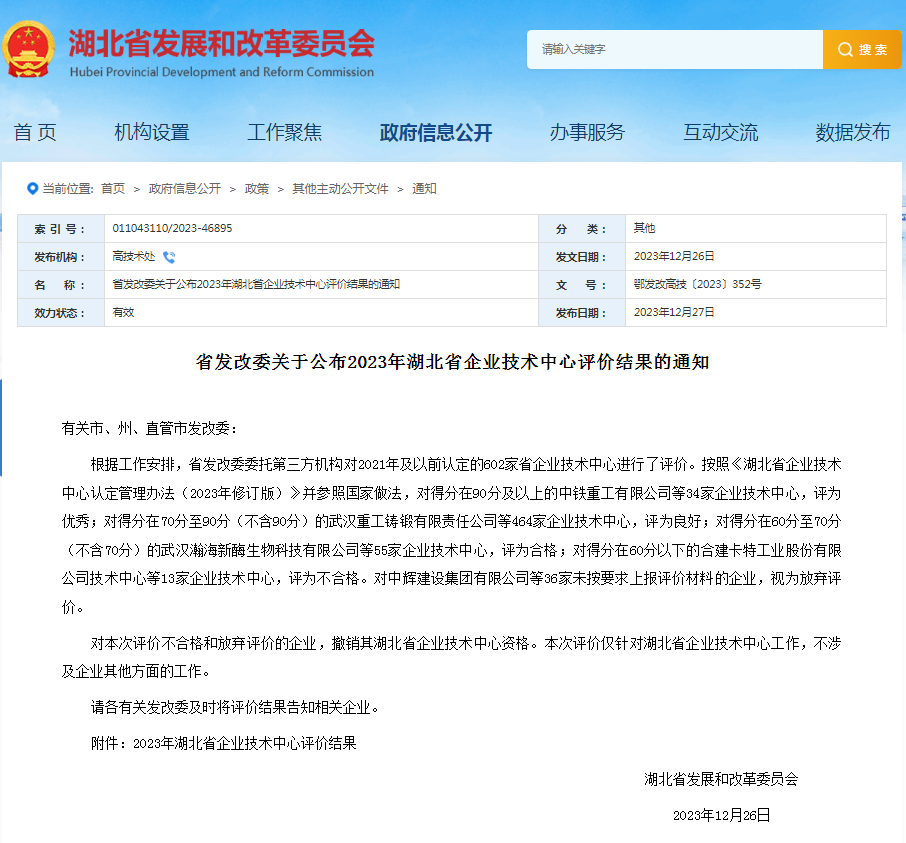Open the 办事服务 navigation menu
The image size is (906, 843).
[587, 132]
